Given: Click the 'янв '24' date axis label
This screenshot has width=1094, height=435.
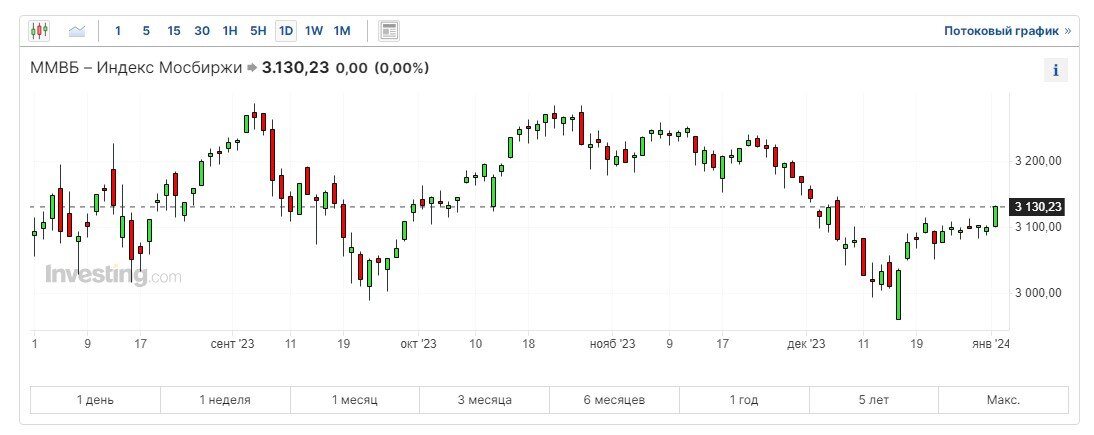Looking at the screenshot, I should pyautogui.click(x=991, y=344).
